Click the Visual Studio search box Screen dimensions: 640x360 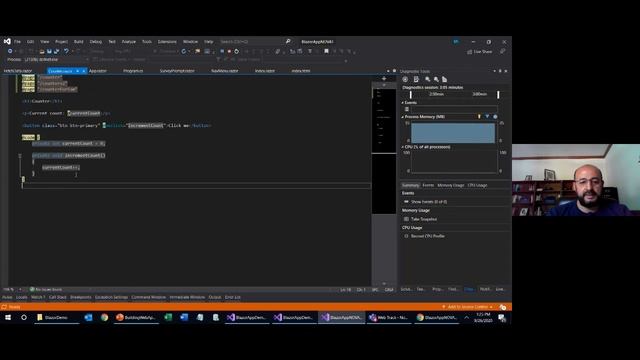255,42
